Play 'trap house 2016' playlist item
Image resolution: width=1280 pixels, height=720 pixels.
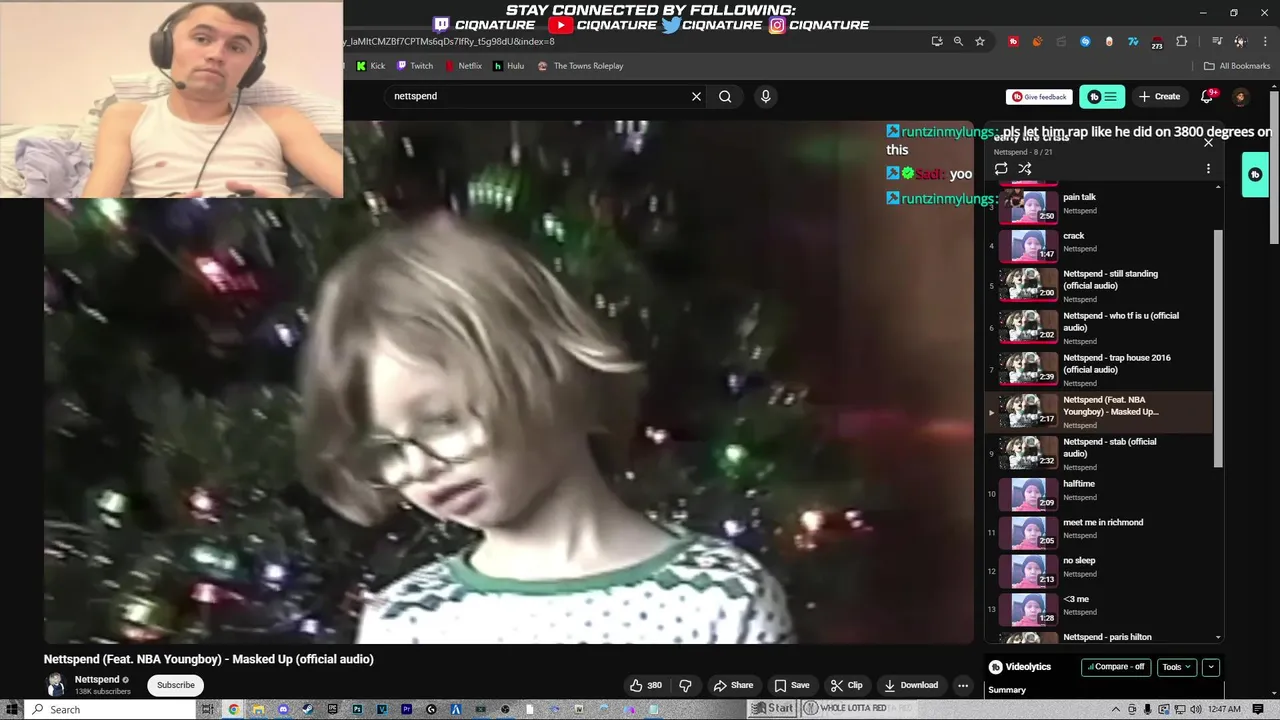(1099, 370)
